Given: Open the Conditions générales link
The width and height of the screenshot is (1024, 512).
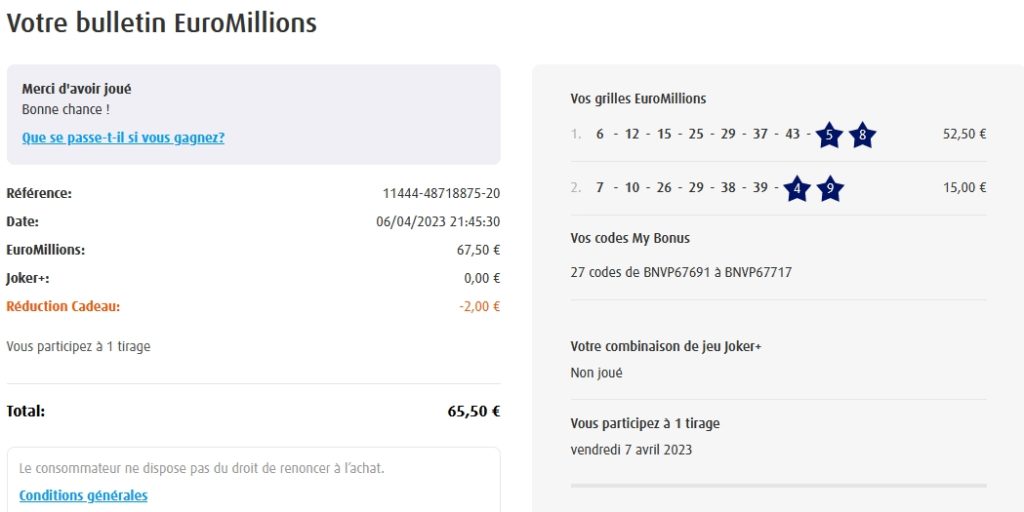Looking at the screenshot, I should coord(83,496).
